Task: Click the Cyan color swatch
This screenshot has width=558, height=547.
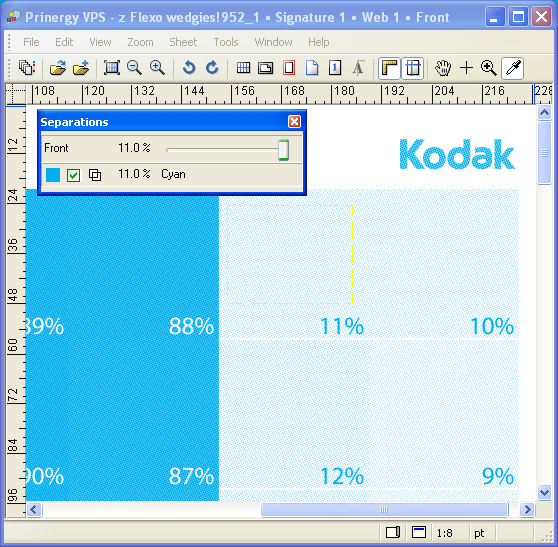Action: 53,175
